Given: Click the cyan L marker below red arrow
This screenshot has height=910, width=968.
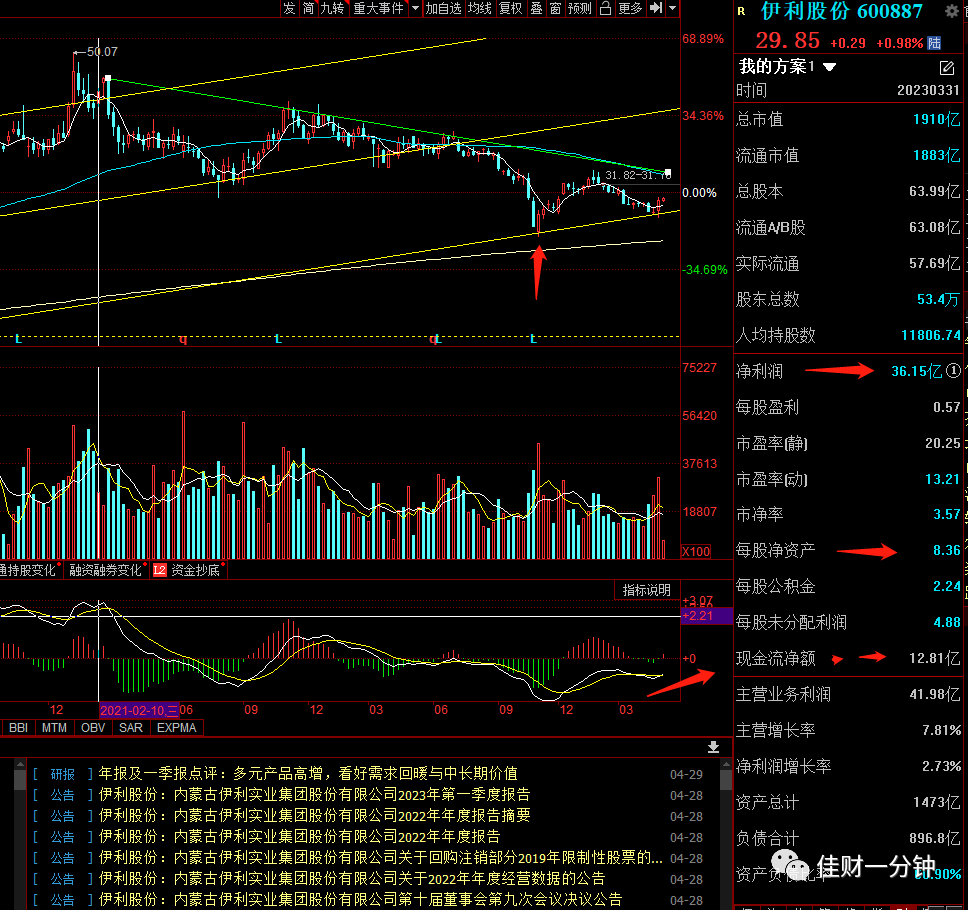Looking at the screenshot, I should (533, 339).
